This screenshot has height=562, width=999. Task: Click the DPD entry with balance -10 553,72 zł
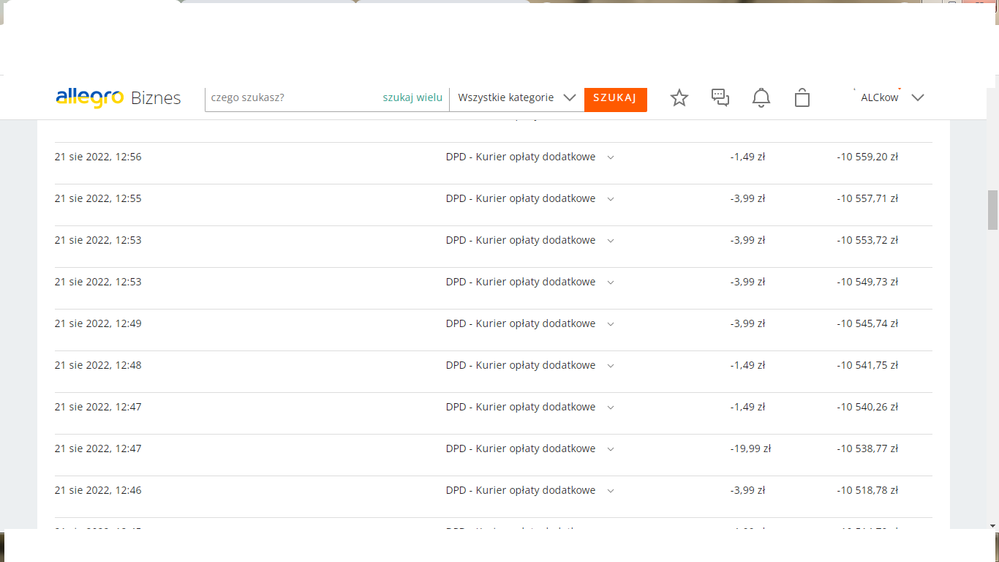[520, 240]
